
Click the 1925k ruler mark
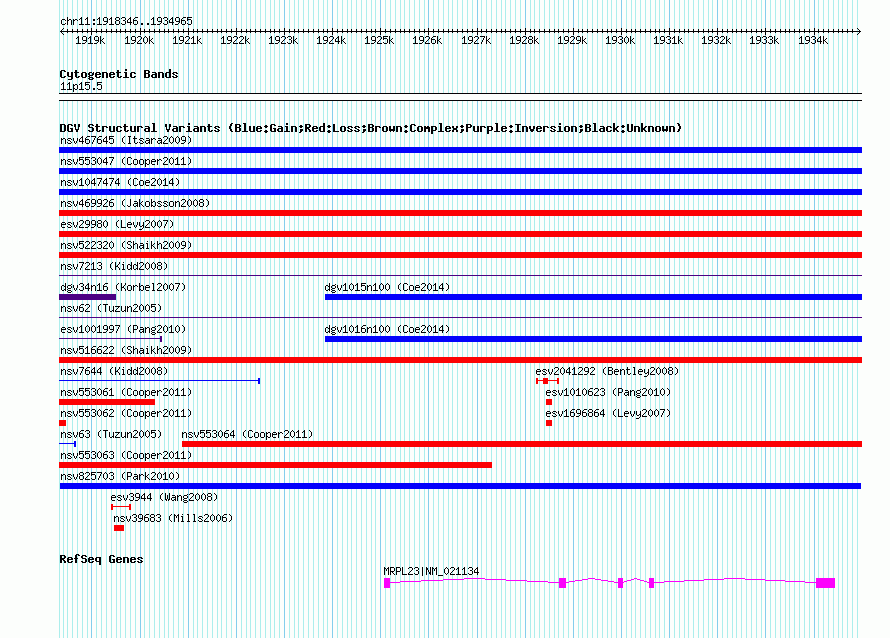click(x=379, y=40)
